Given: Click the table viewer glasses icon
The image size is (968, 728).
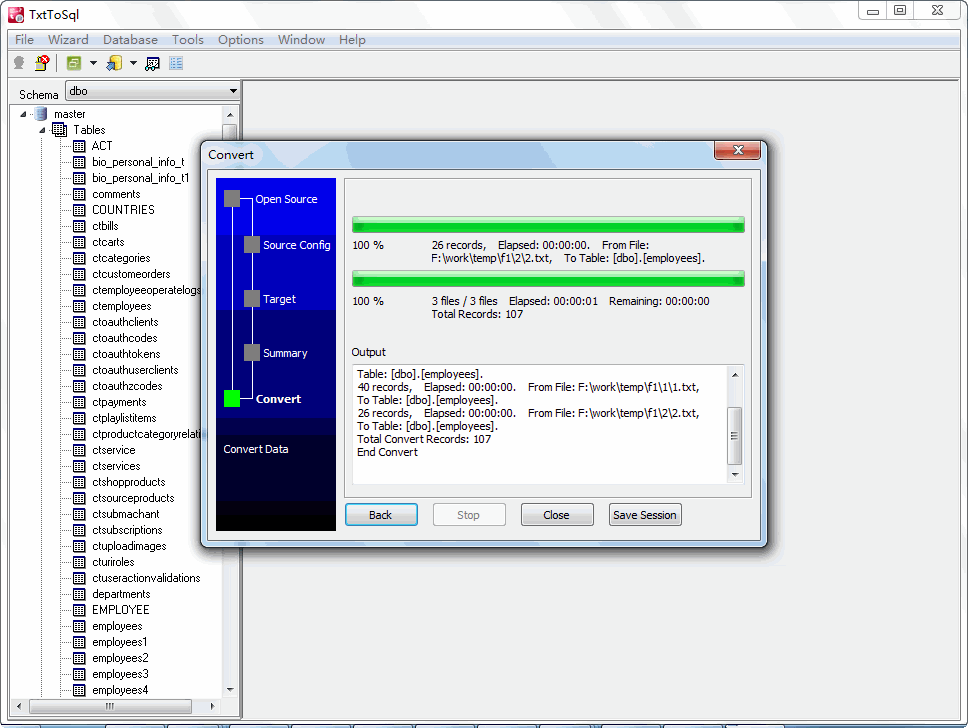Looking at the screenshot, I should pyautogui.click(x=152, y=63).
